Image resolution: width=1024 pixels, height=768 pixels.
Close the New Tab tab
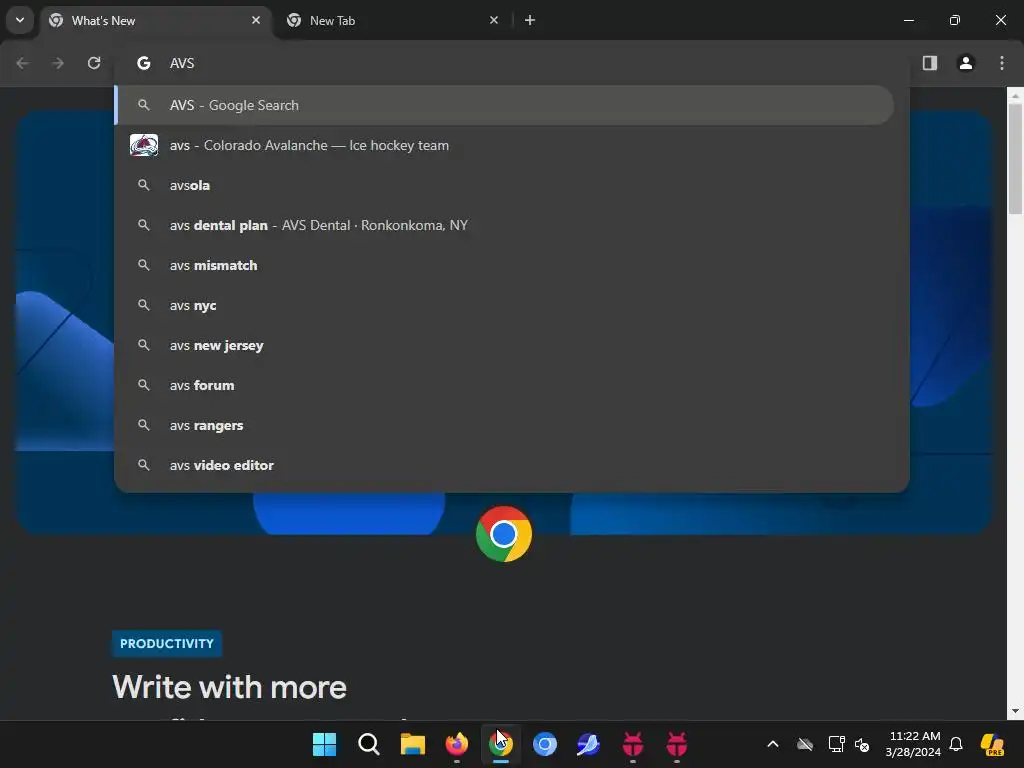coord(494,20)
